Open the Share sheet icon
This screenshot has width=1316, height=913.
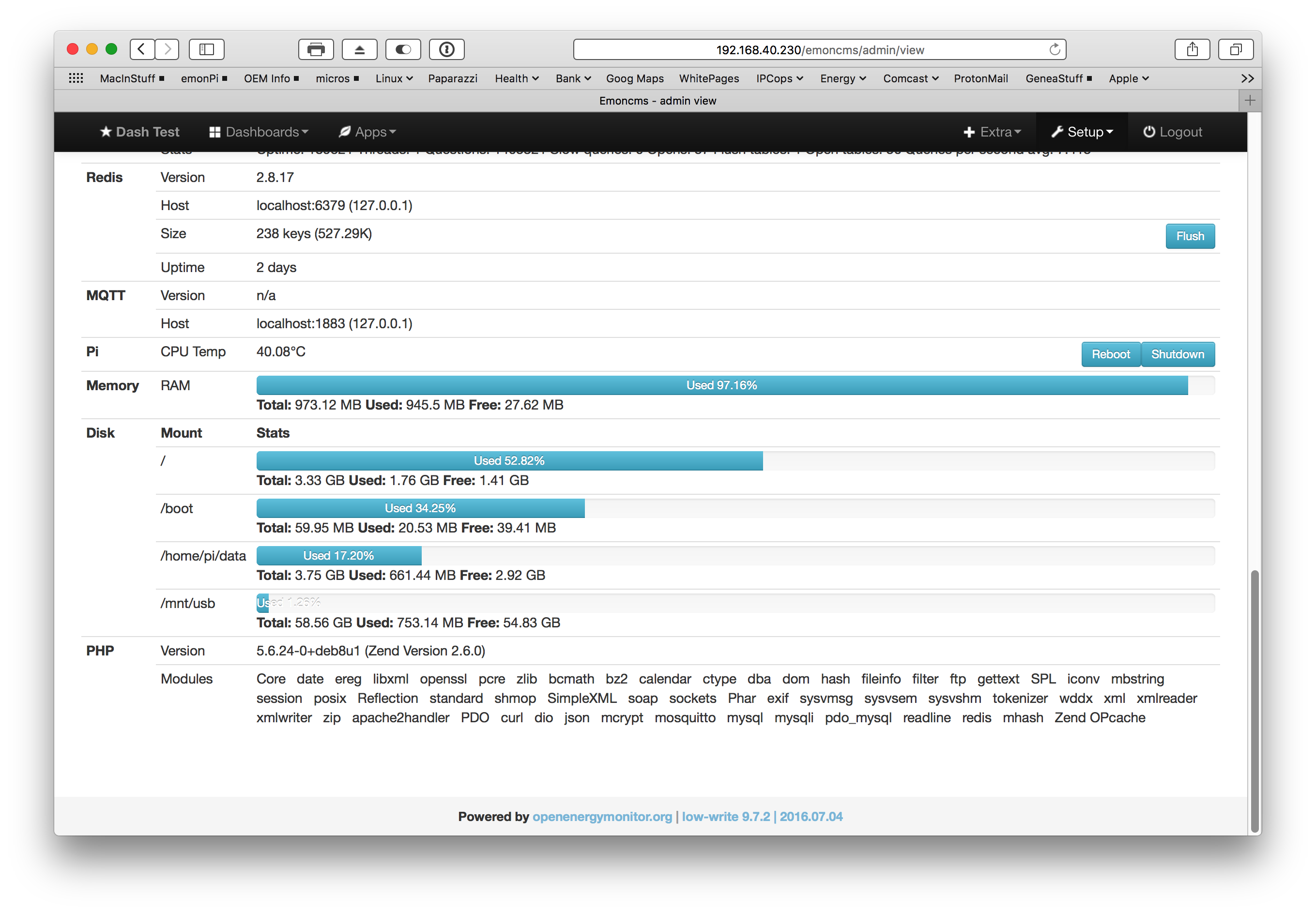tap(1192, 49)
